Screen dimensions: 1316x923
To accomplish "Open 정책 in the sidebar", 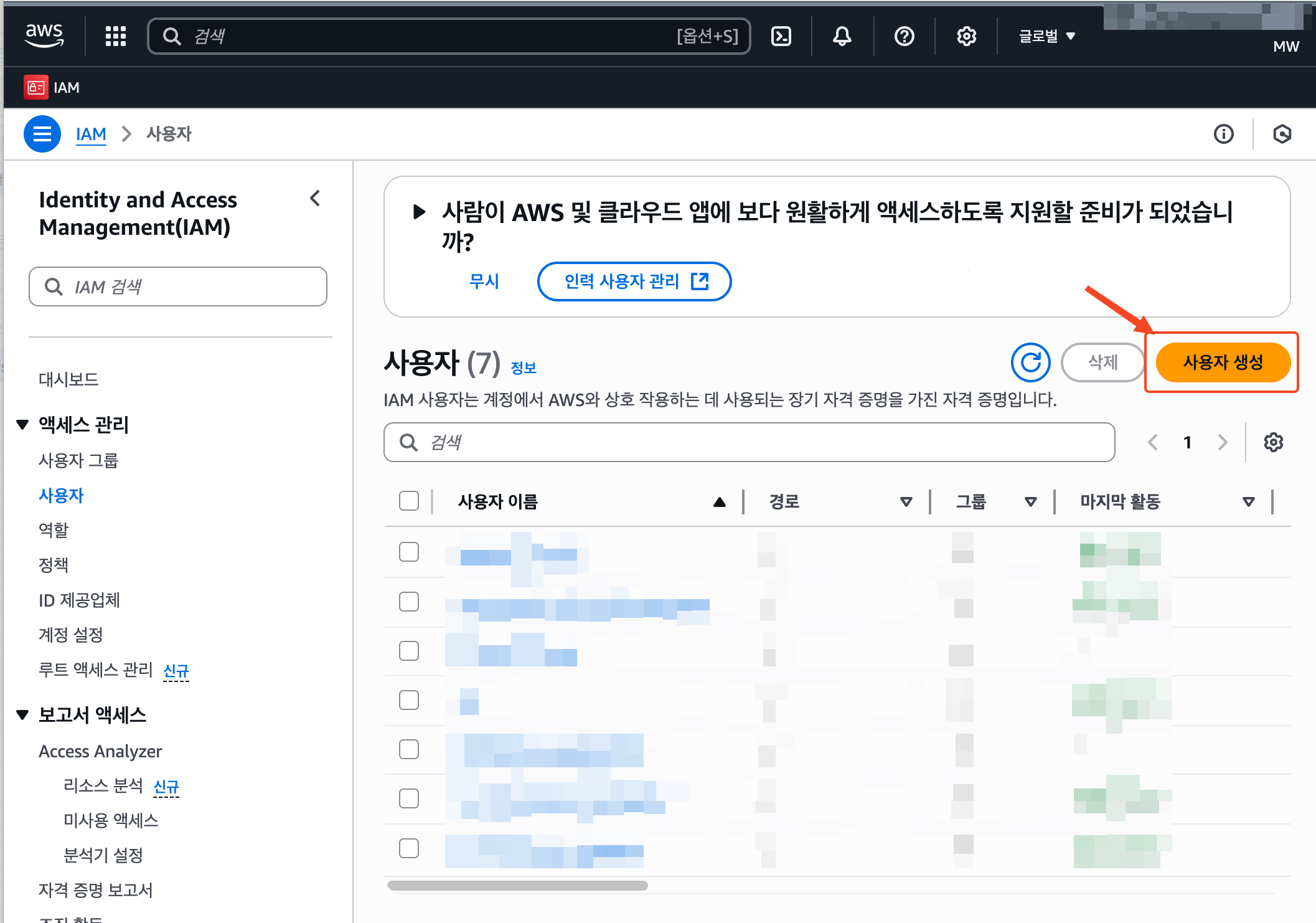I will click(x=54, y=565).
